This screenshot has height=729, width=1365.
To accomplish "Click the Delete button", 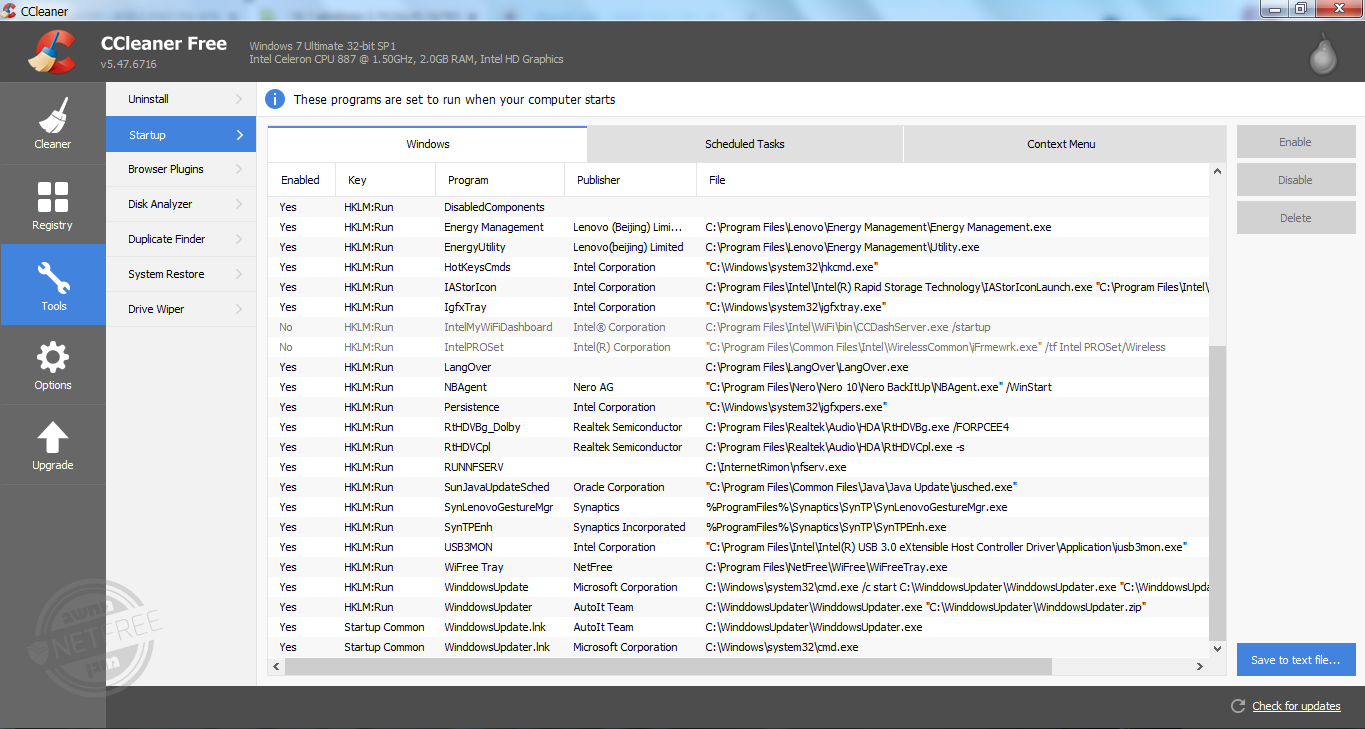I will [1295, 218].
